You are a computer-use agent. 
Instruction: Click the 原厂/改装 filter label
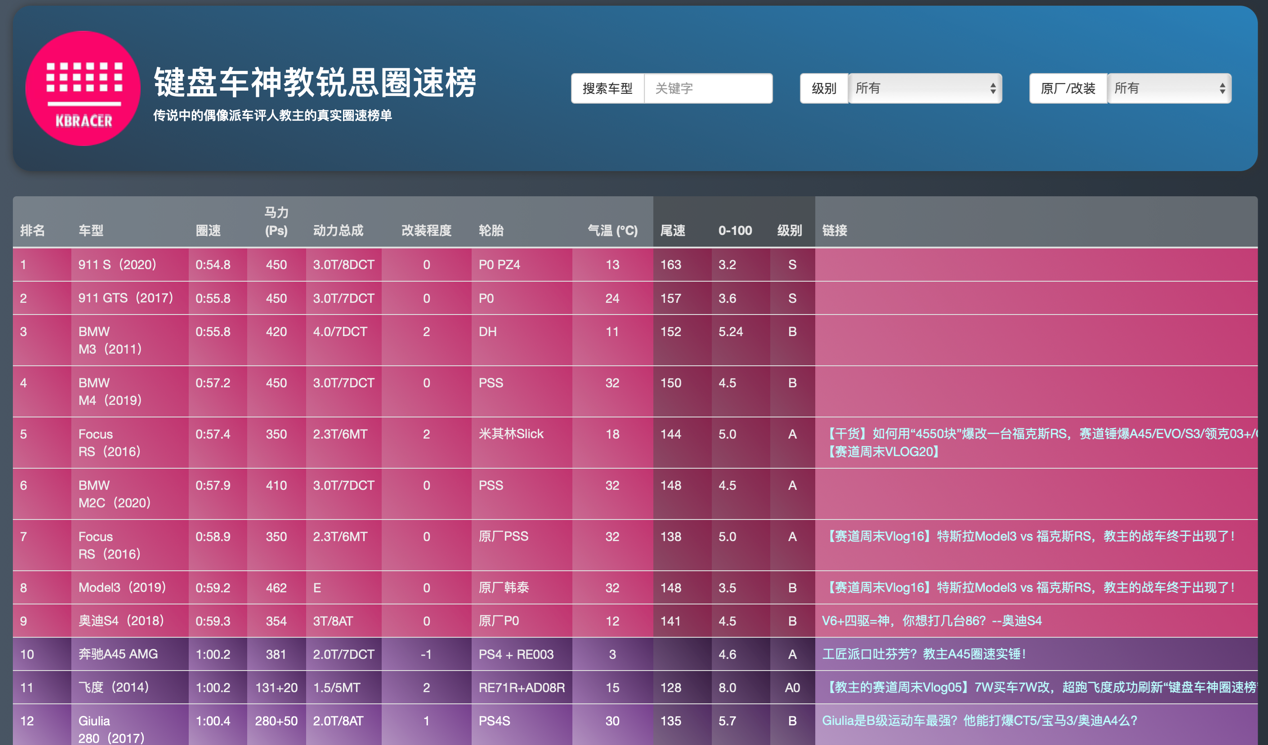[1068, 88]
